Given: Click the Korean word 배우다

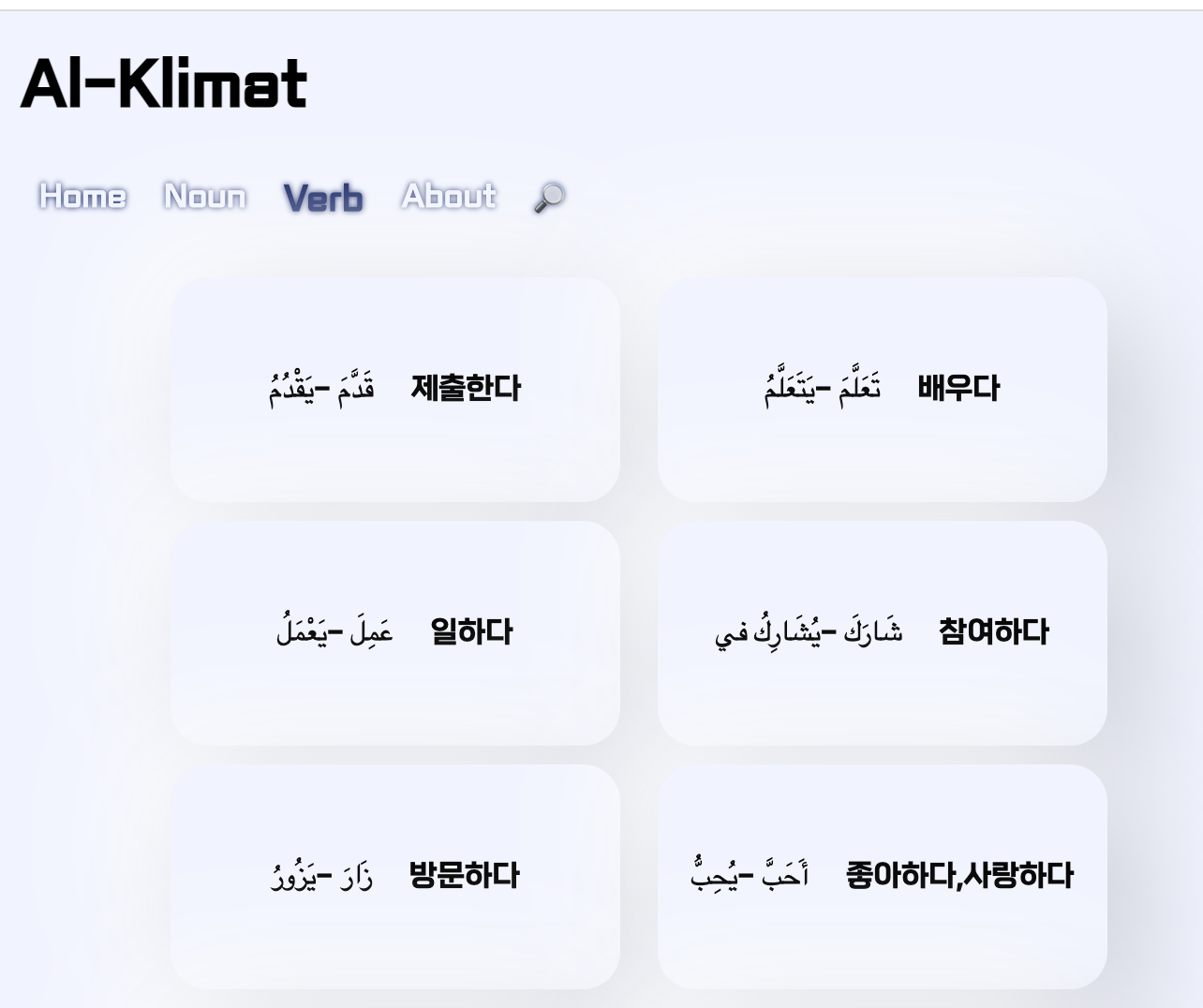Looking at the screenshot, I should [x=958, y=388].
